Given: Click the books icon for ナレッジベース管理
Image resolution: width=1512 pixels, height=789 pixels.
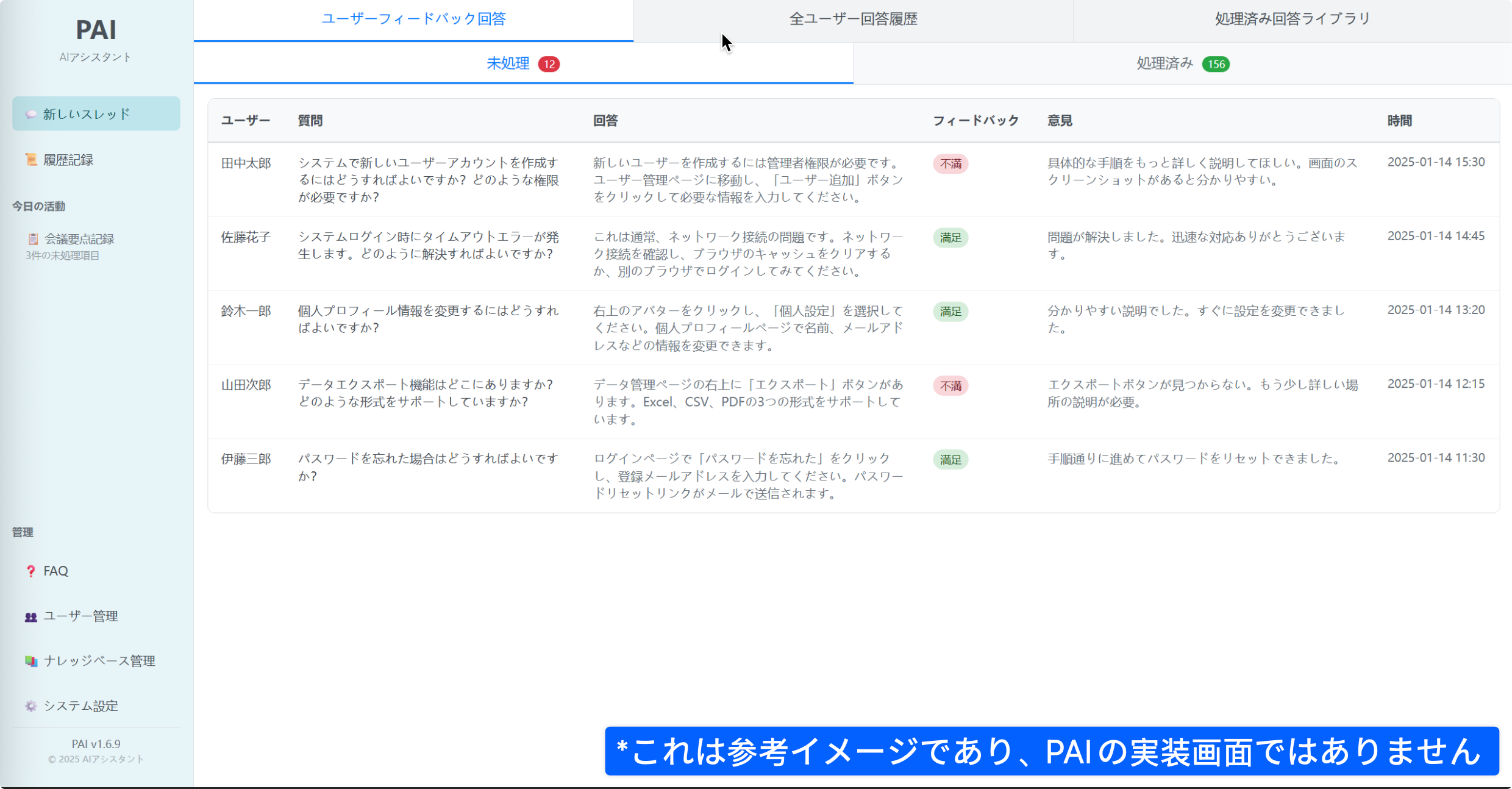Looking at the screenshot, I should (30, 661).
